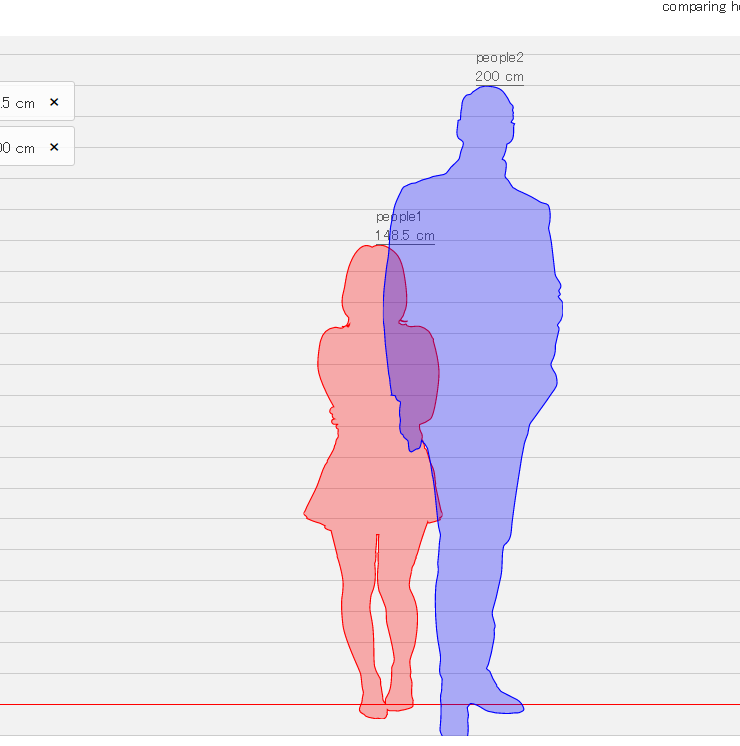
Task: Click the people2 name label
Action: pos(500,58)
